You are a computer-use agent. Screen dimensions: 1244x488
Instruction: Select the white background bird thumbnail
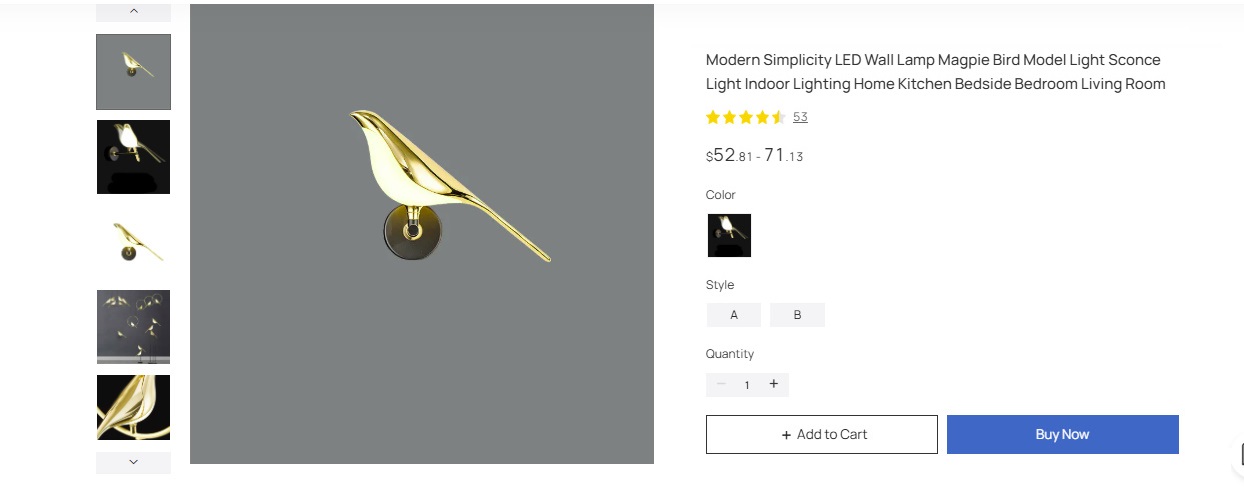(x=133, y=242)
